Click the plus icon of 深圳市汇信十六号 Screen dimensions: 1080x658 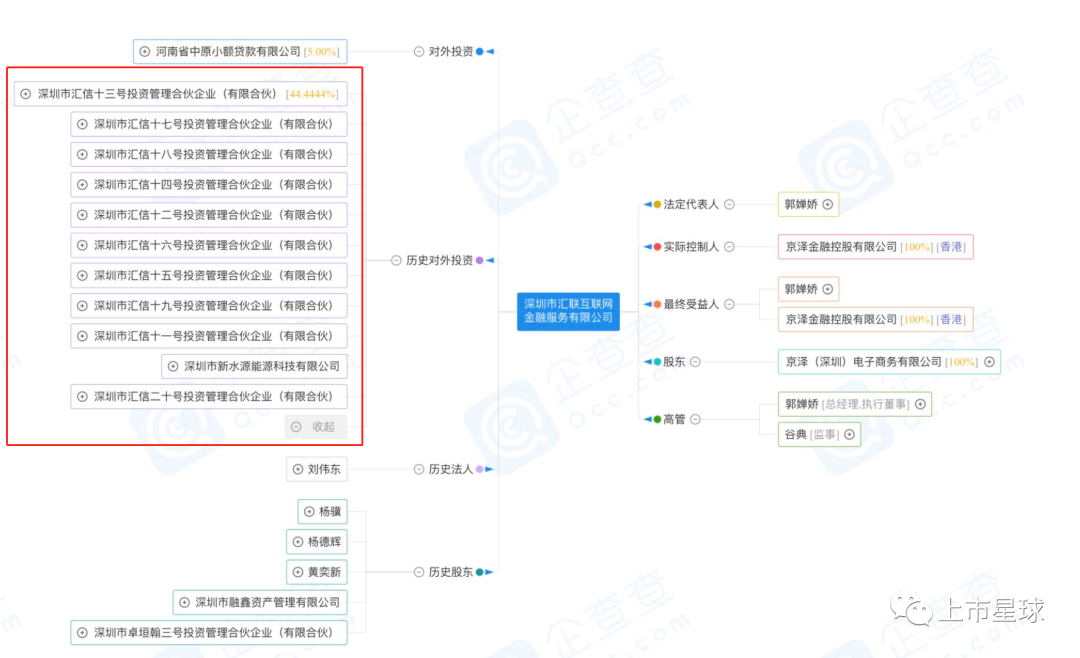[82, 245]
